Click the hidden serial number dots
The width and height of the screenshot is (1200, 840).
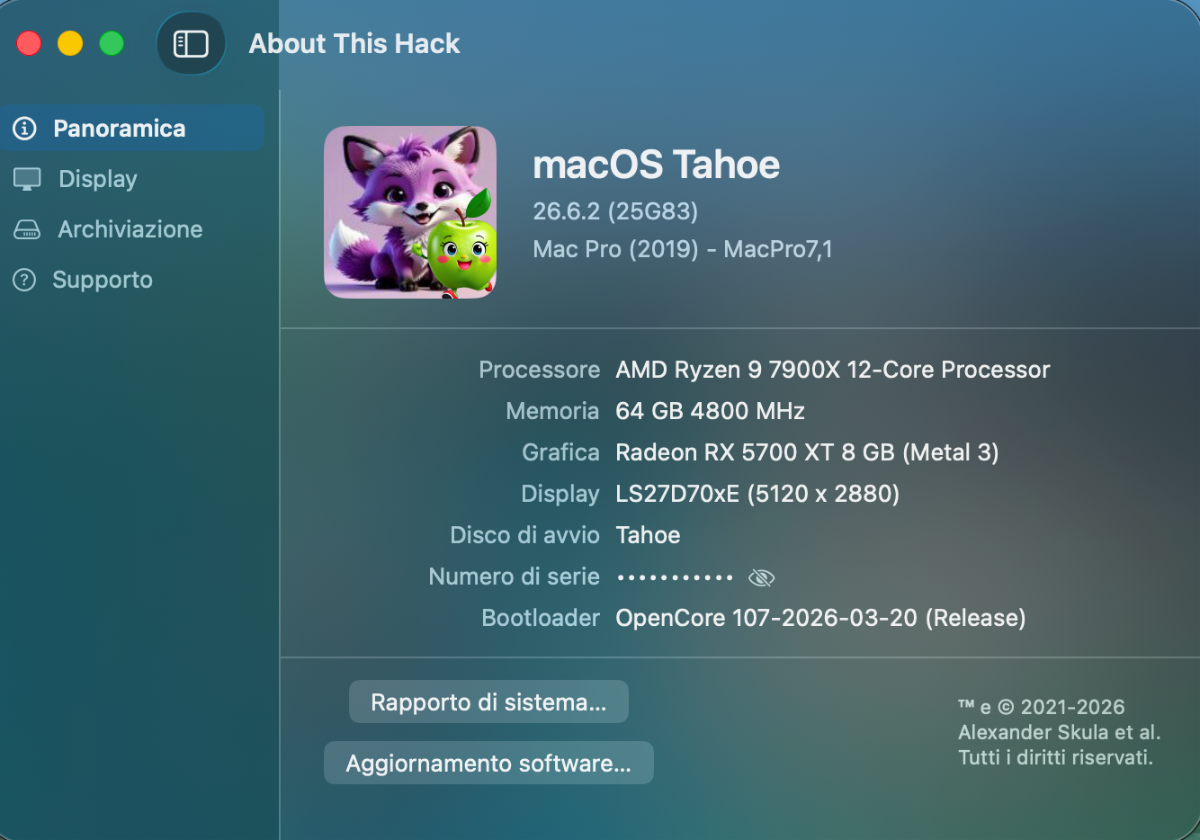676,578
